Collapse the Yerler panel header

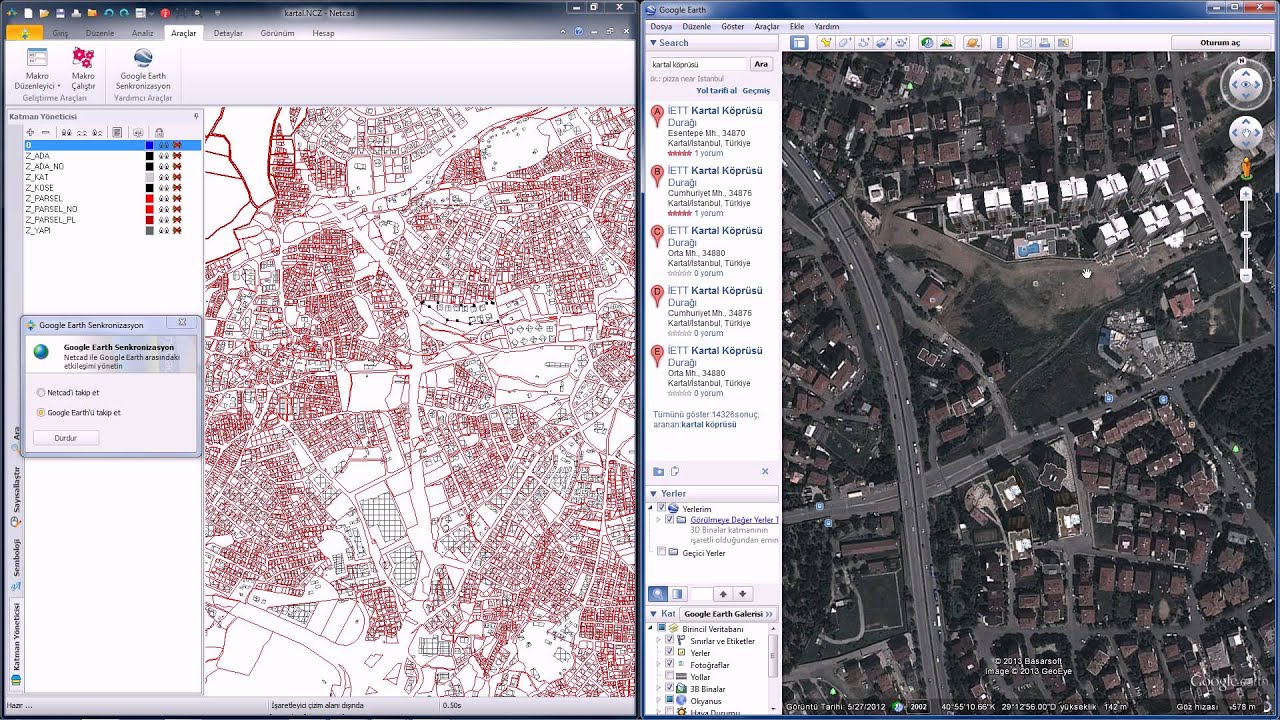[653, 493]
